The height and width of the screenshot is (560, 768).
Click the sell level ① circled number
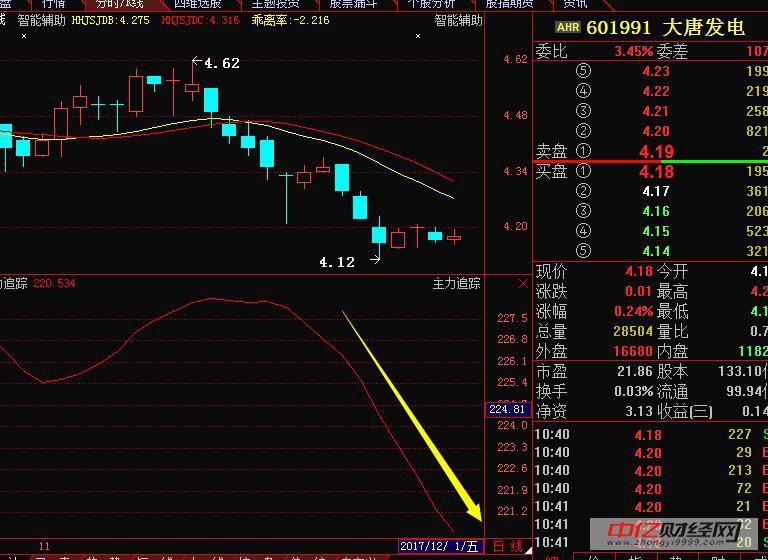coord(583,151)
